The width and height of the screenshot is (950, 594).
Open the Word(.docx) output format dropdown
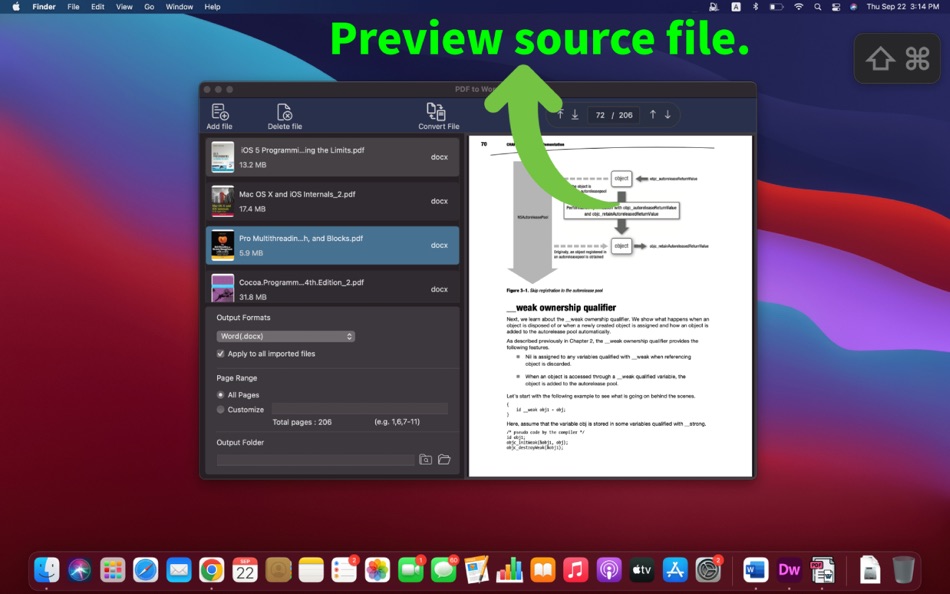point(285,336)
